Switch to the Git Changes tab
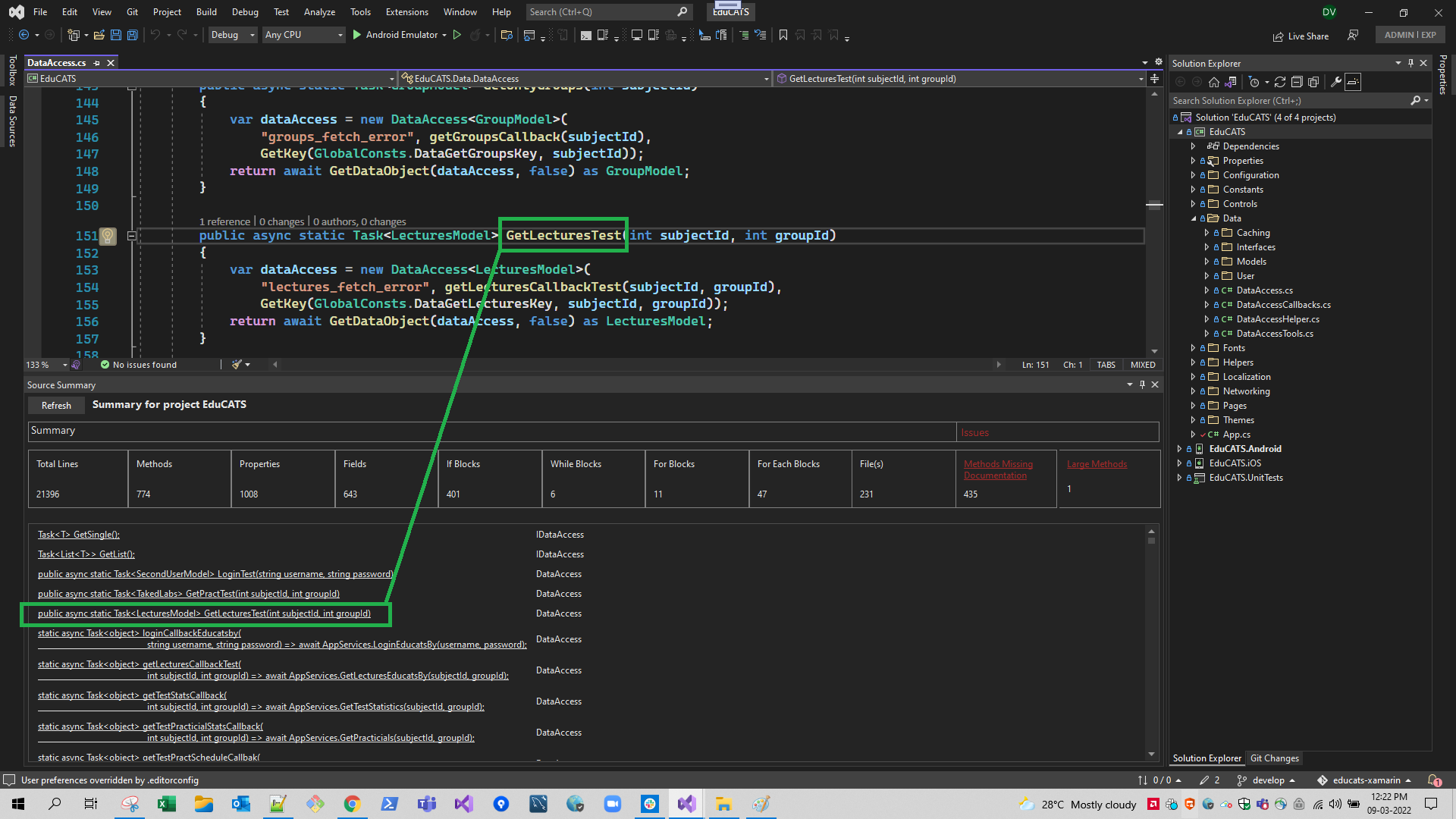This screenshot has width=1456, height=819. click(1274, 758)
